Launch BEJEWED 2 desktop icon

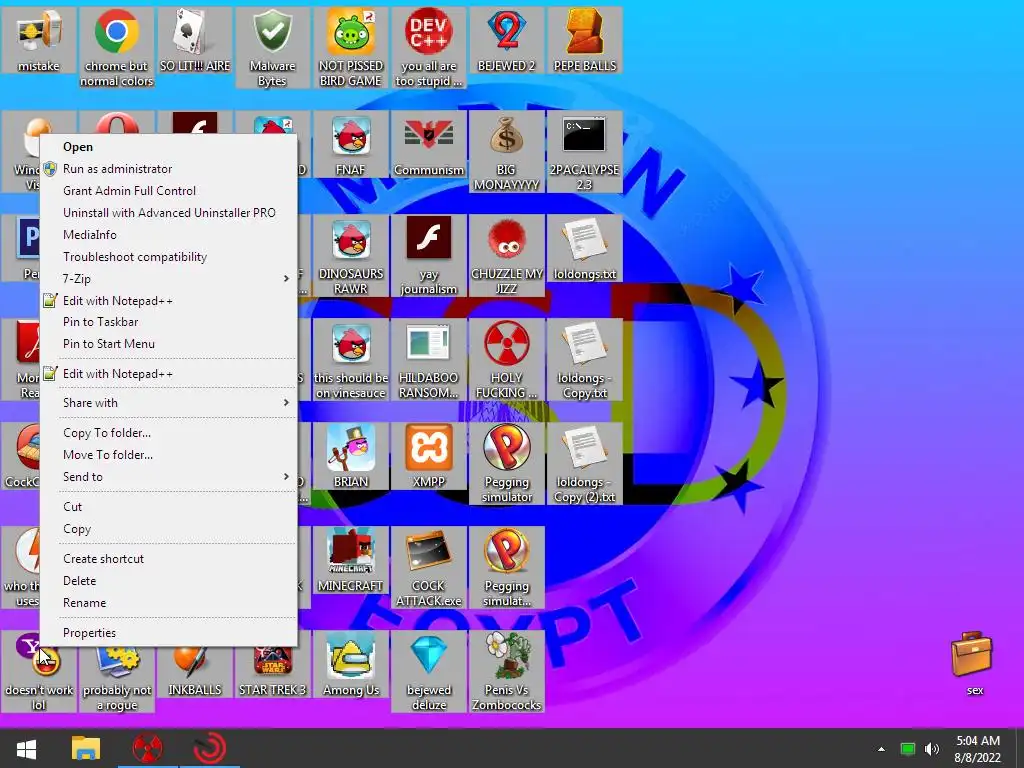point(506,40)
